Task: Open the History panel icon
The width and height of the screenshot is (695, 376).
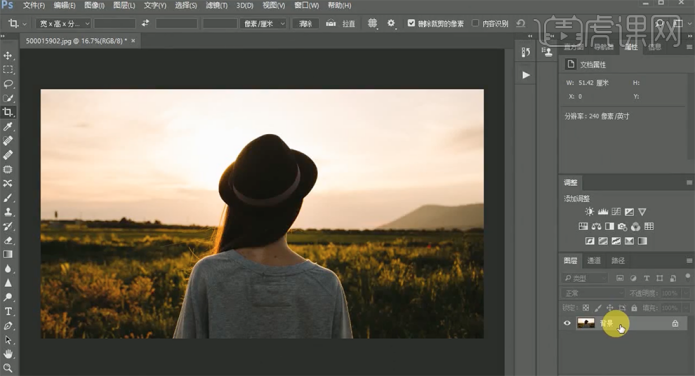Action: (526, 52)
